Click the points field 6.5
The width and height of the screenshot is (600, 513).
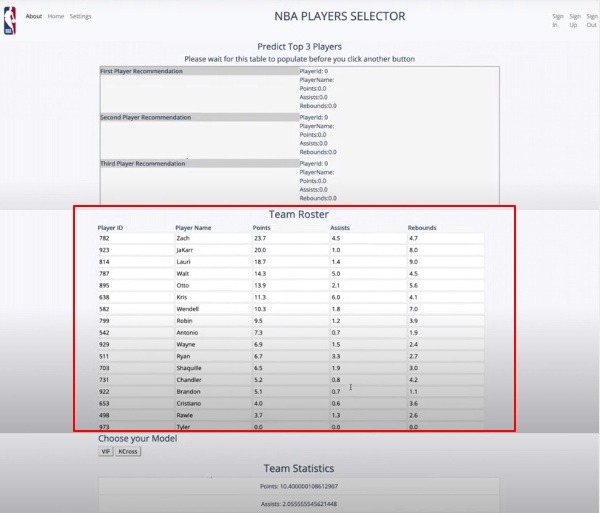click(291, 368)
